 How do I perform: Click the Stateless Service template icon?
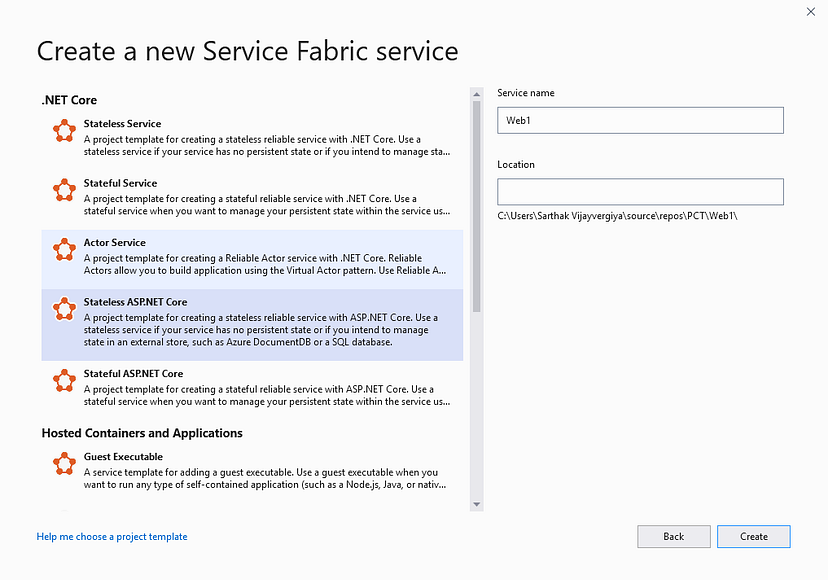point(64,130)
